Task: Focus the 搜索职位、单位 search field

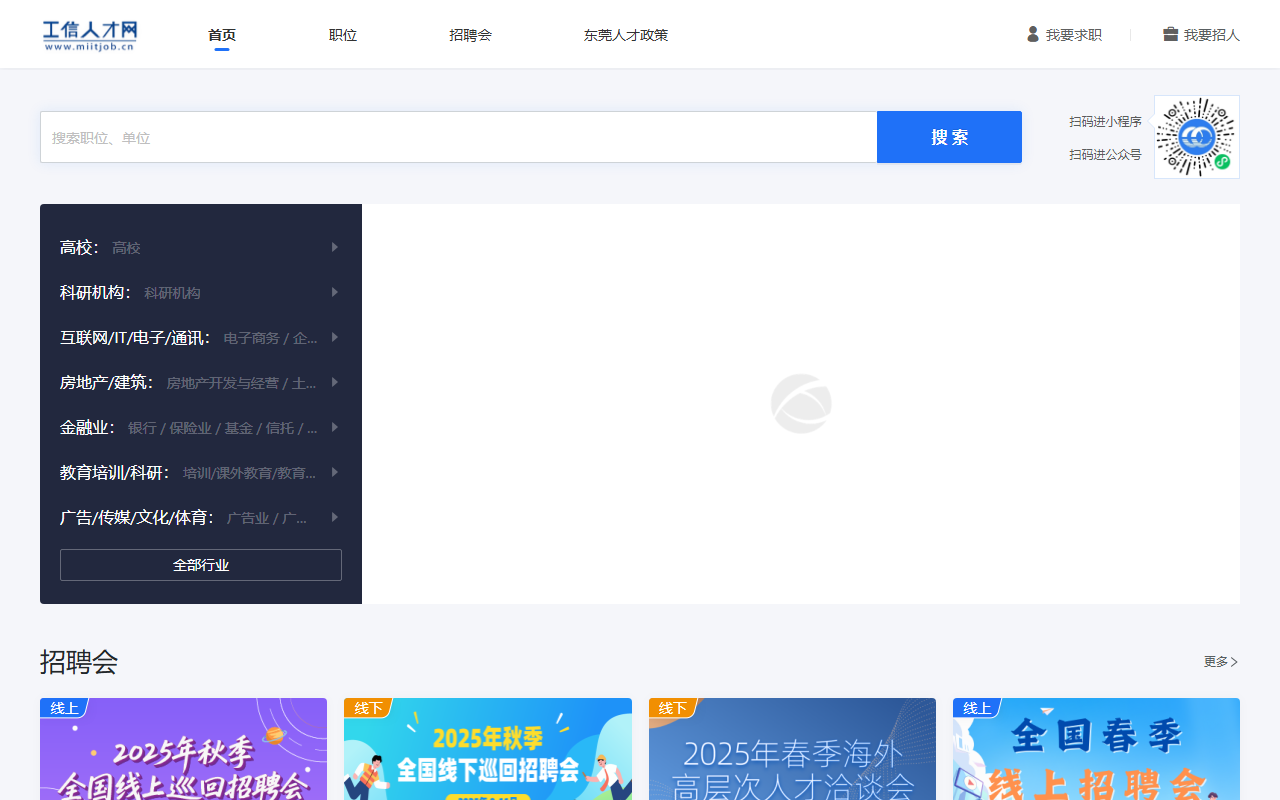Action: pyautogui.click(x=459, y=137)
